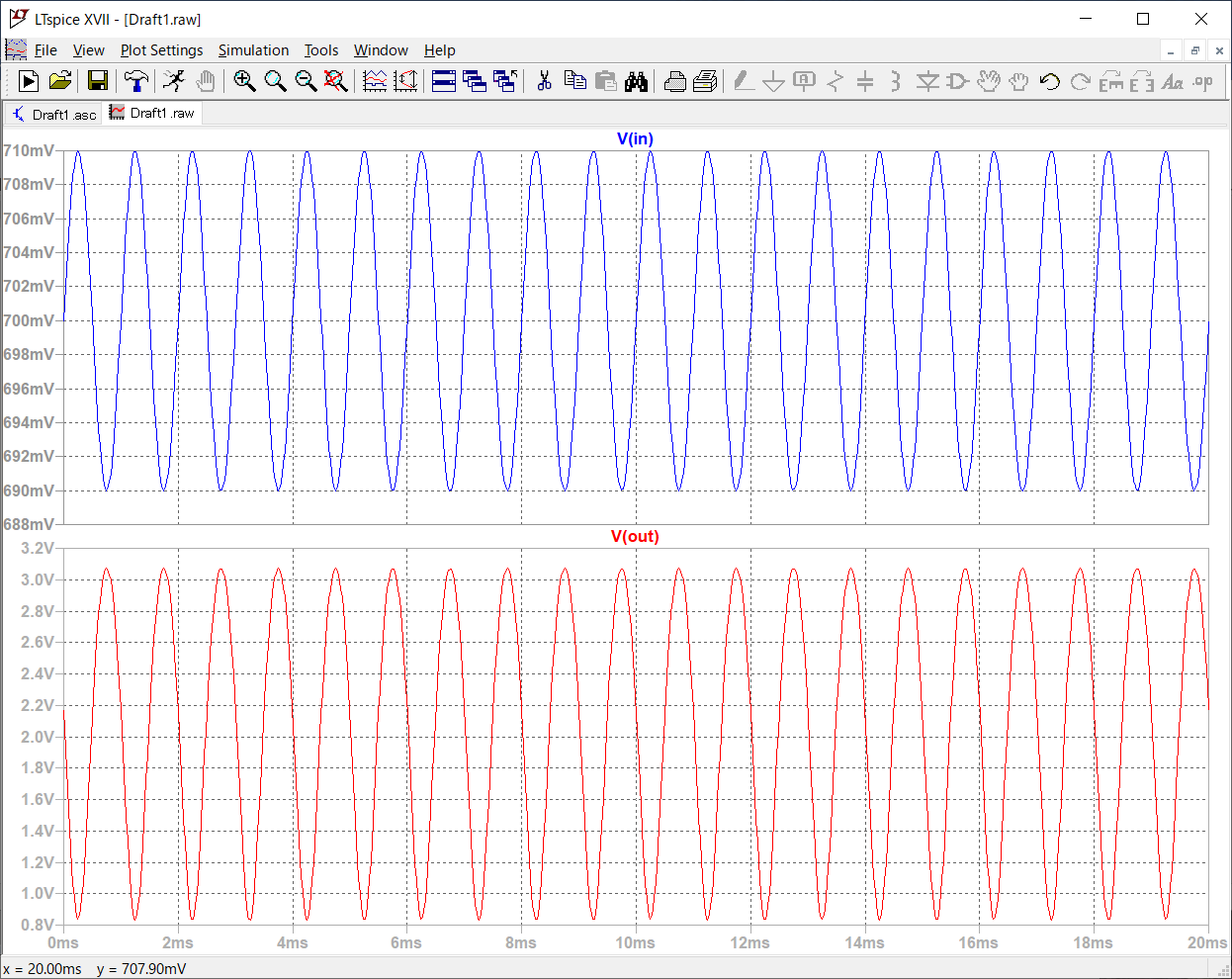Open the Simulation menu
Screen dimensions: 1232x979
point(253,50)
